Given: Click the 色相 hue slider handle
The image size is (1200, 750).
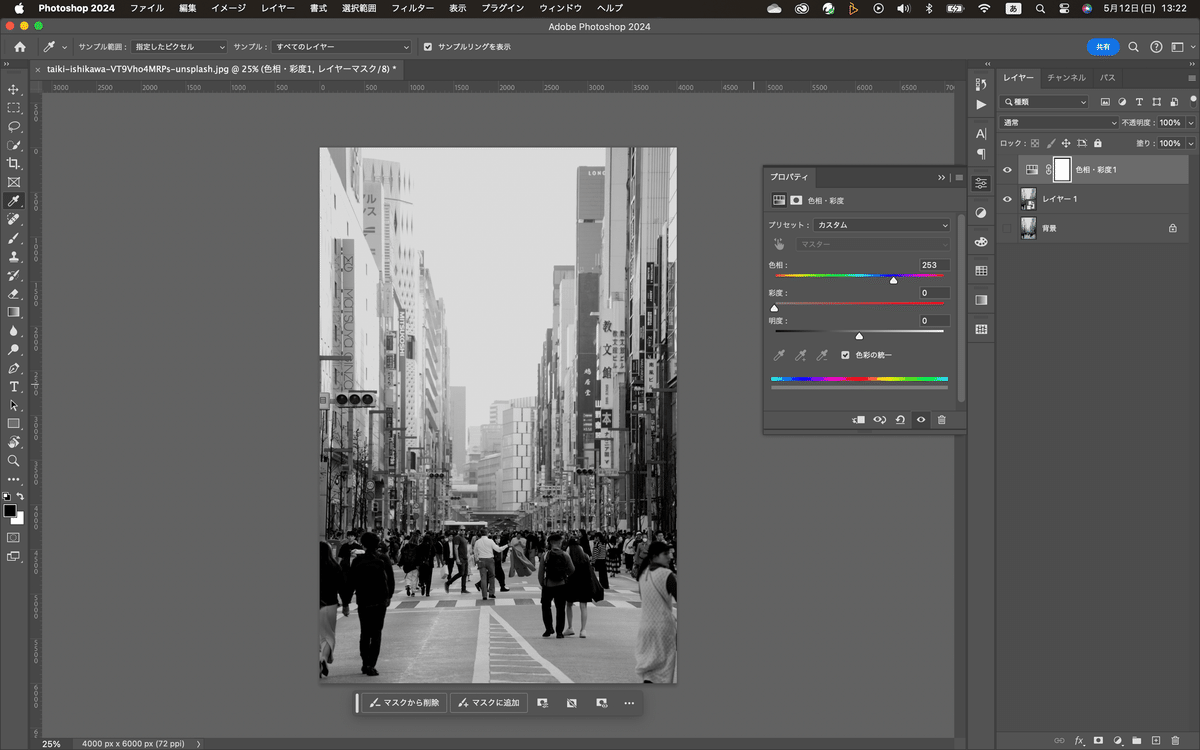Looking at the screenshot, I should pyautogui.click(x=893, y=281).
